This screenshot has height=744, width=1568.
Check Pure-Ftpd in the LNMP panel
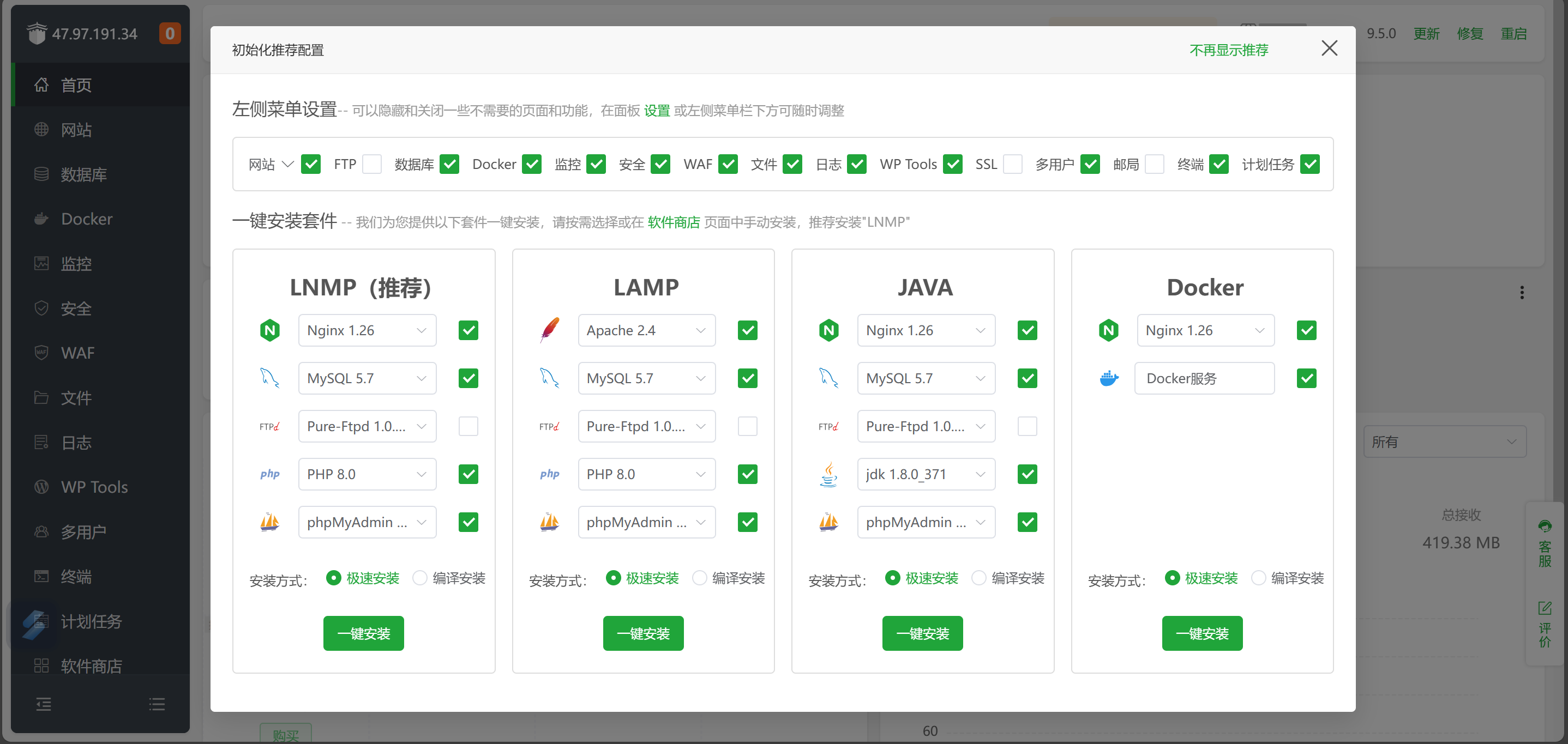tap(468, 426)
